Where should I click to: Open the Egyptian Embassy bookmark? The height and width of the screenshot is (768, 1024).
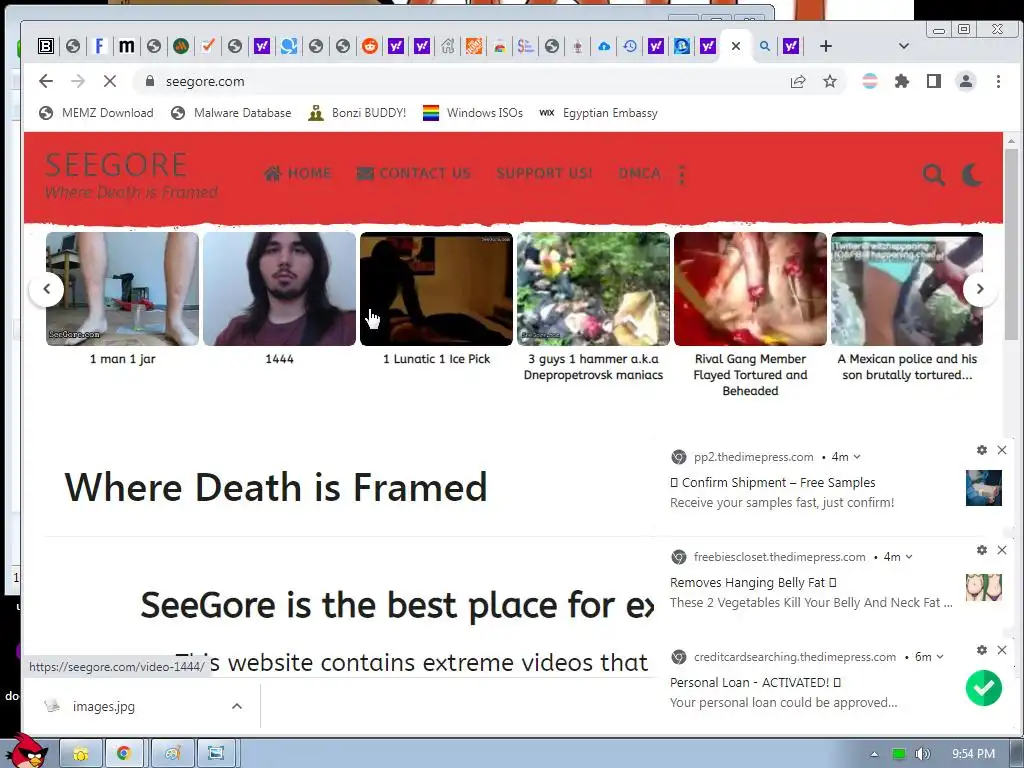(x=598, y=113)
